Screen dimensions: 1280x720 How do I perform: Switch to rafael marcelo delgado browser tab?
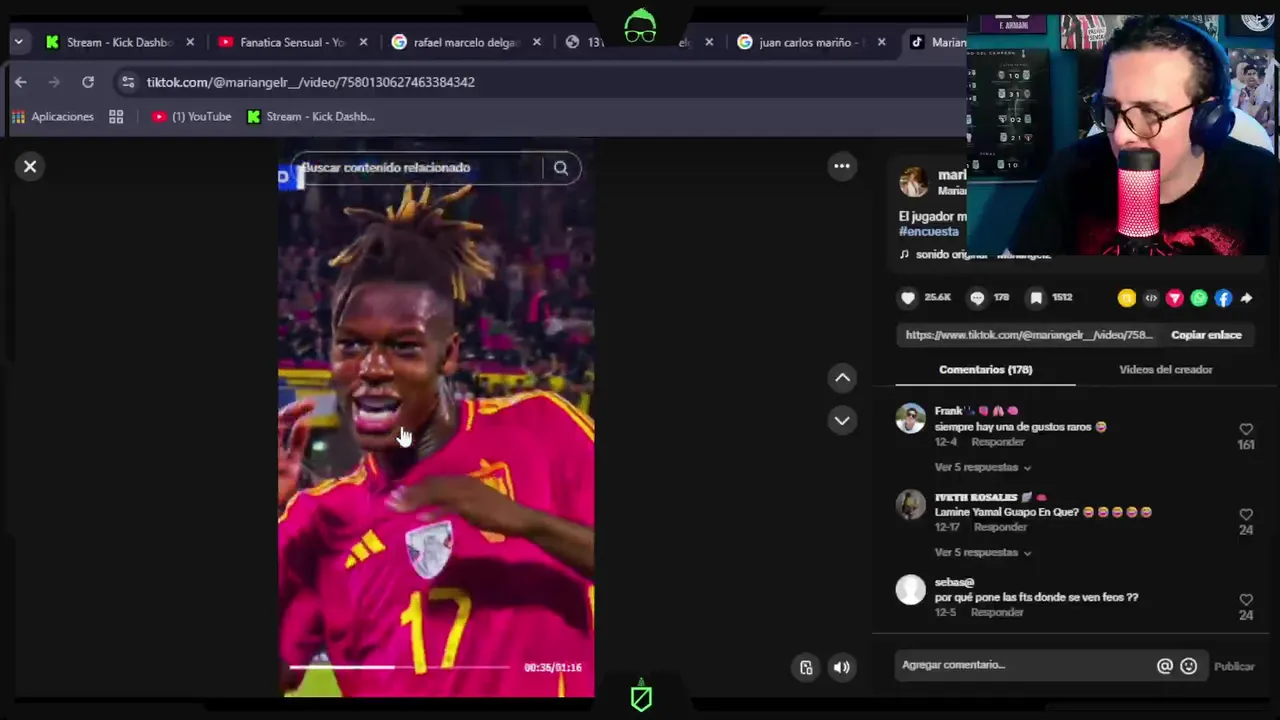coord(464,42)
